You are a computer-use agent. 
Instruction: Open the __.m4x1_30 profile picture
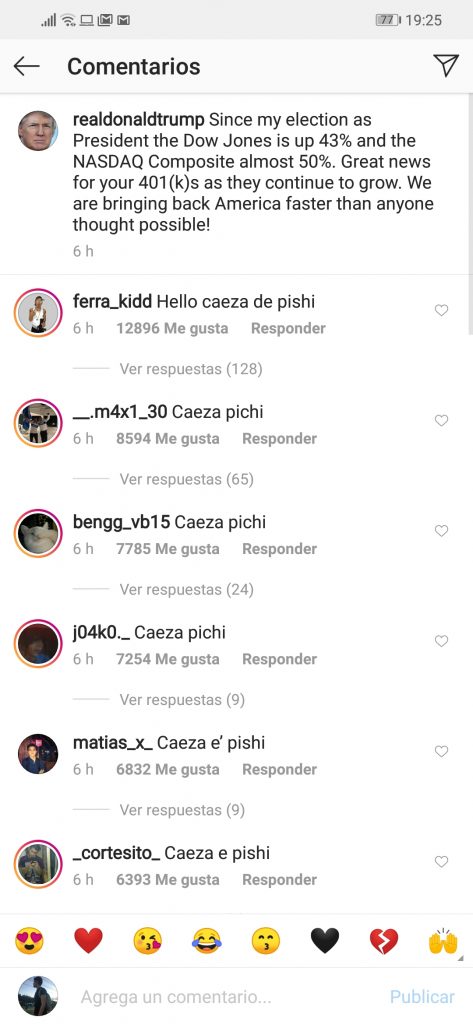(x=38, y=423)
